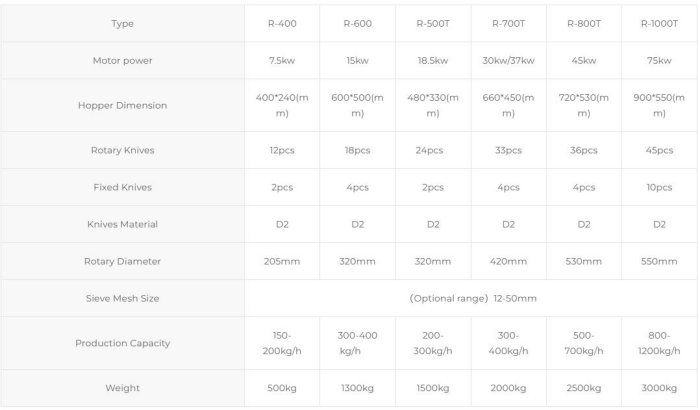Click the Sieve Mesh Size label
This screenshot has height=410, width=700.
coord(123,298)
